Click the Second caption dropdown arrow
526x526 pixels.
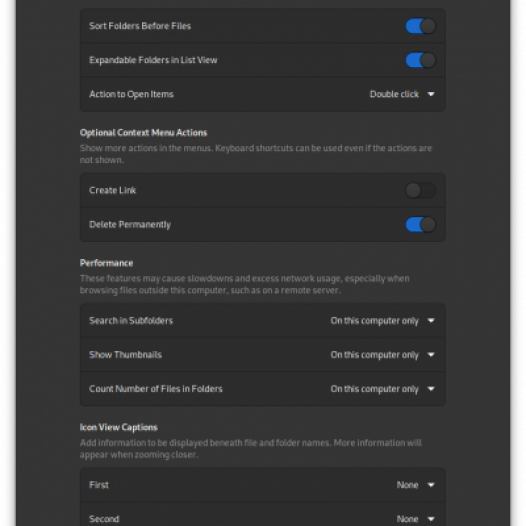pyautogui.click(x=431, y=519)
